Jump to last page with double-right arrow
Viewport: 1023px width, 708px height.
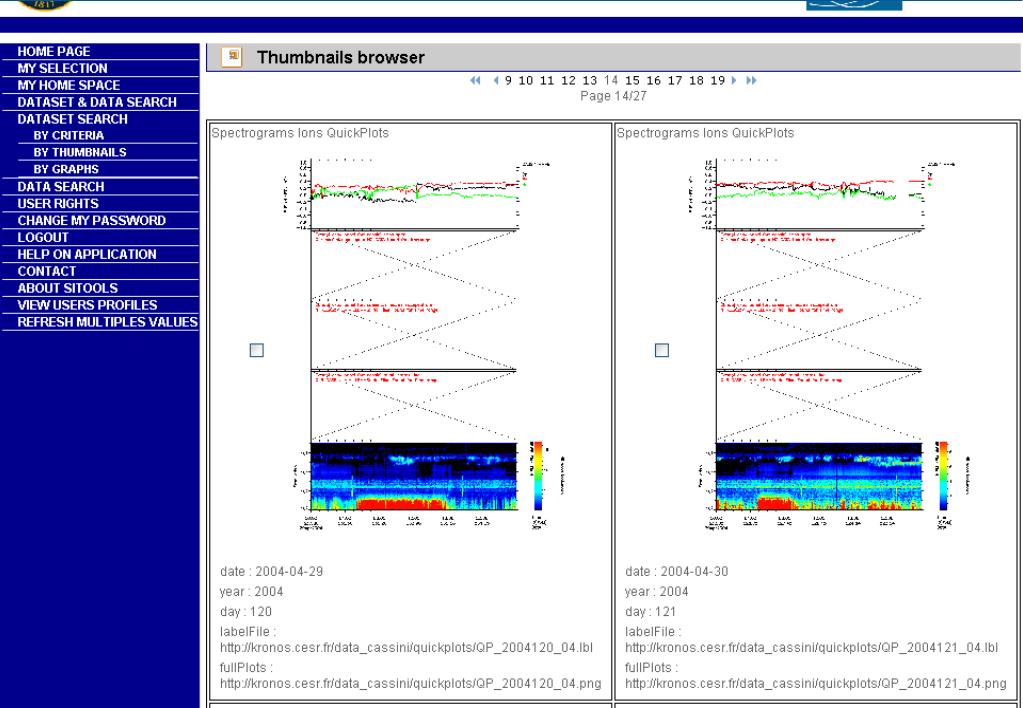coord(751,80)
